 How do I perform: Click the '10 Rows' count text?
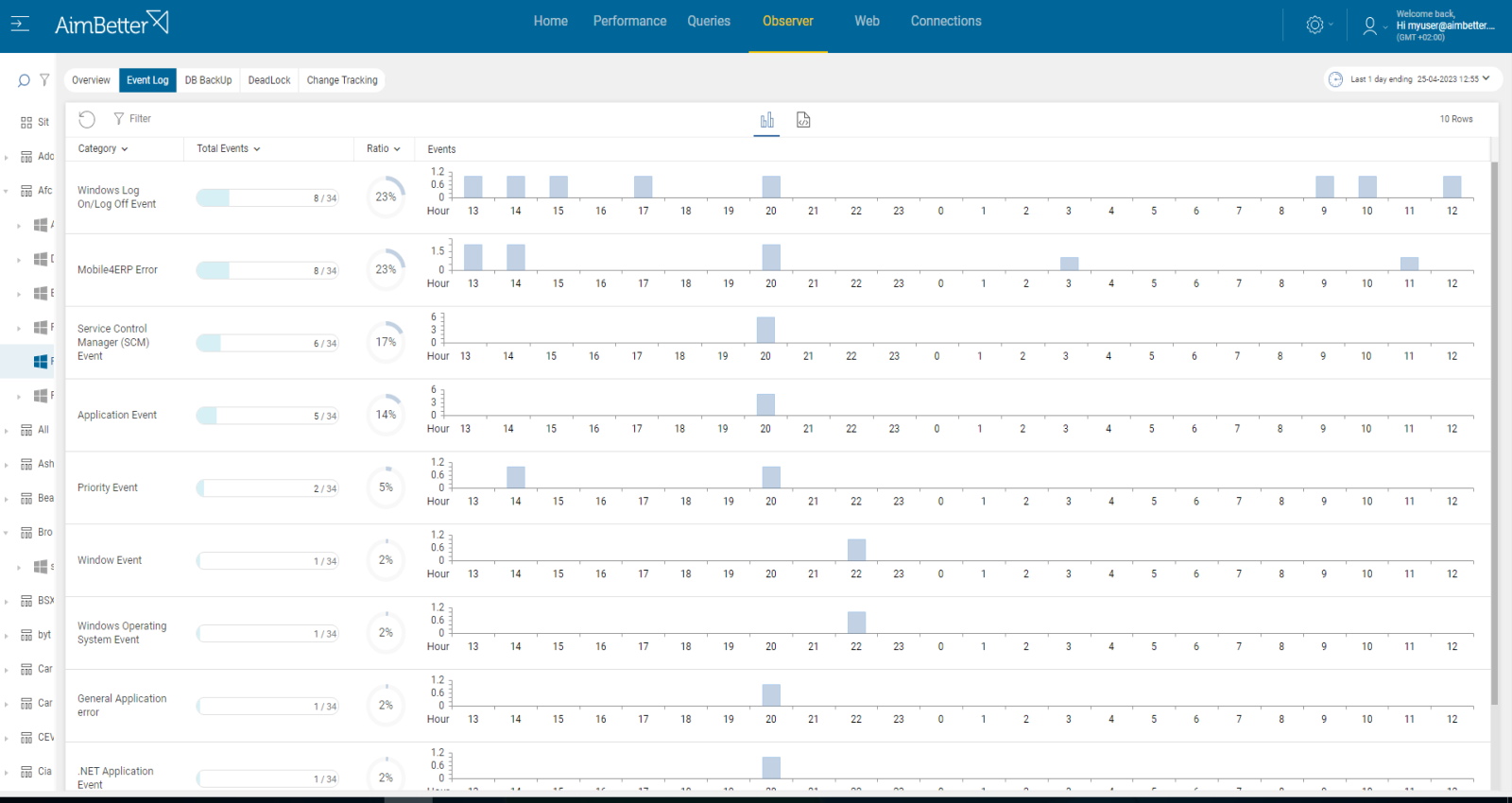pyautogui.click(x=1456, y=119)
